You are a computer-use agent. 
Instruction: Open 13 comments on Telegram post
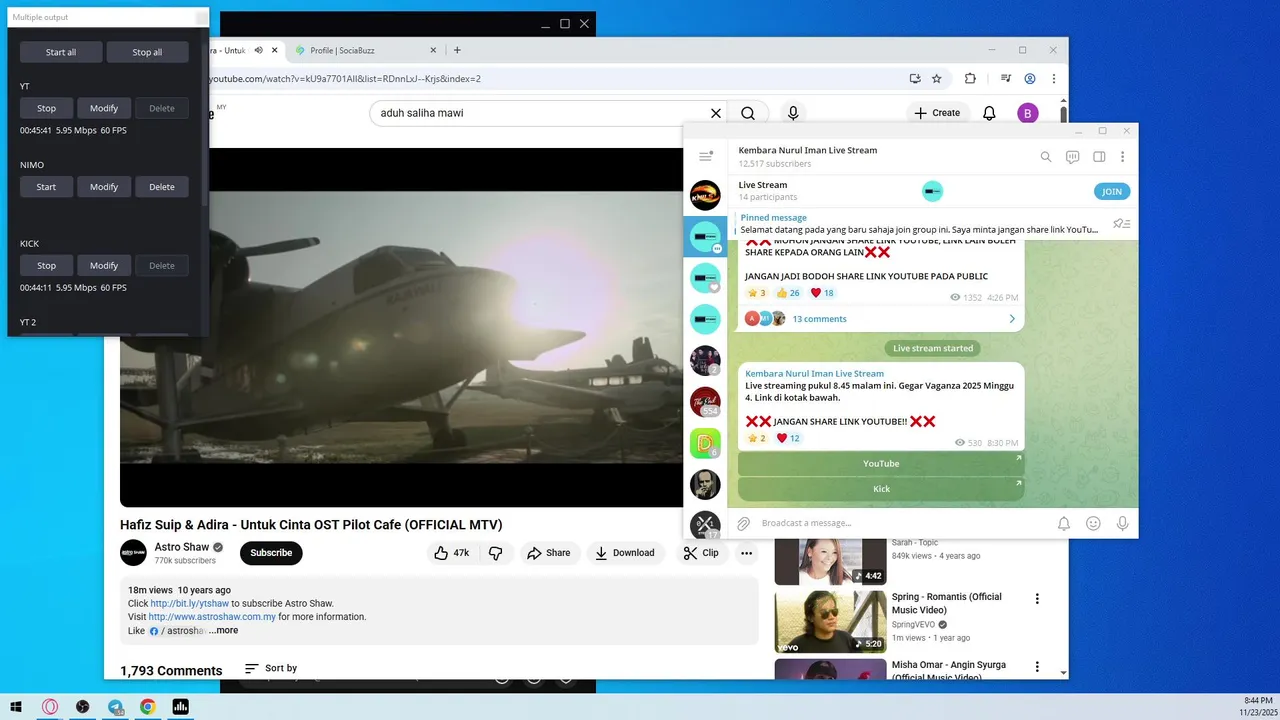[881, 319]
